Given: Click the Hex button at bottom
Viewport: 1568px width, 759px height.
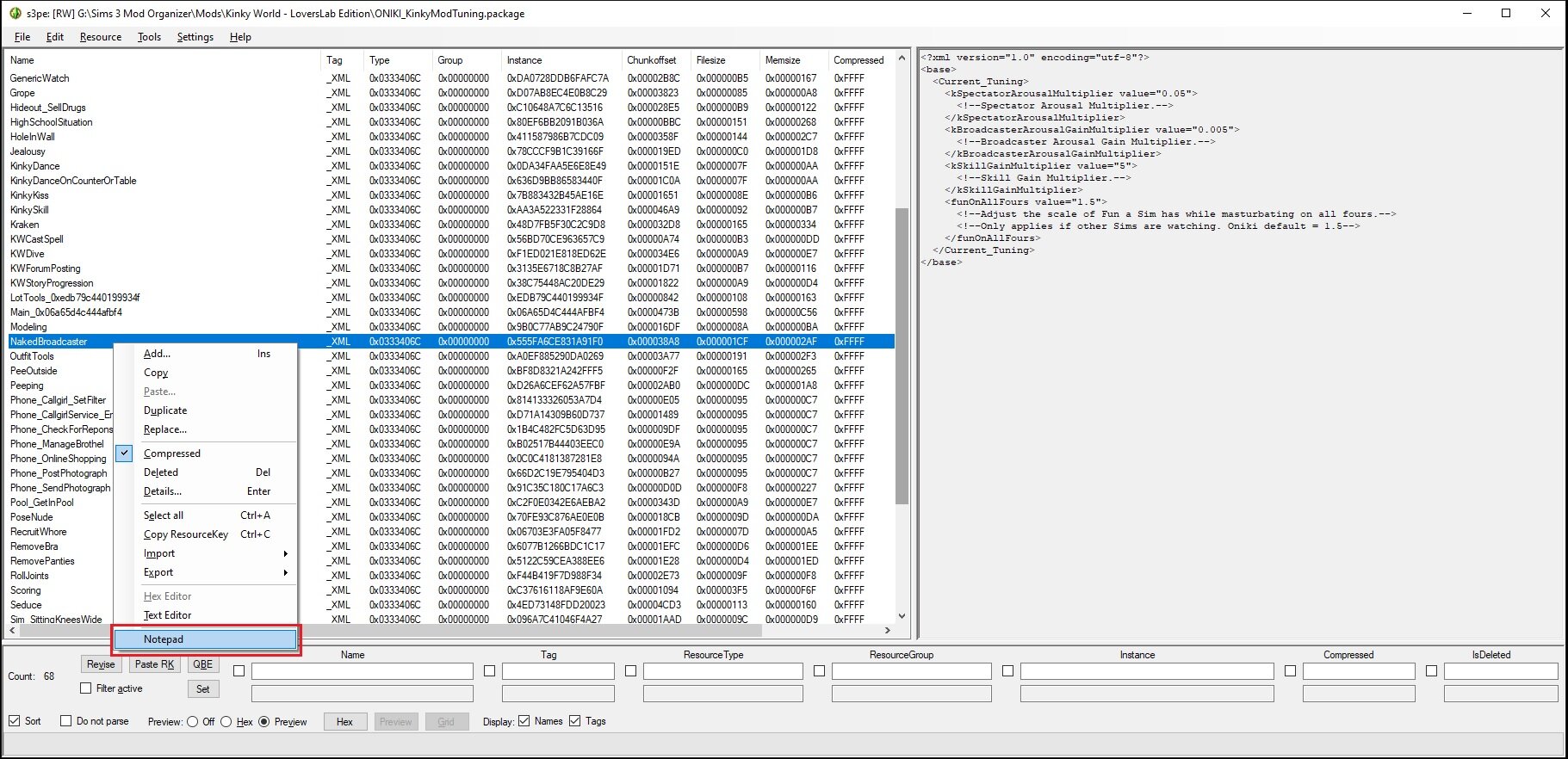Looking at the screenshot, I should pyautogui.click(x=344, y=722).
